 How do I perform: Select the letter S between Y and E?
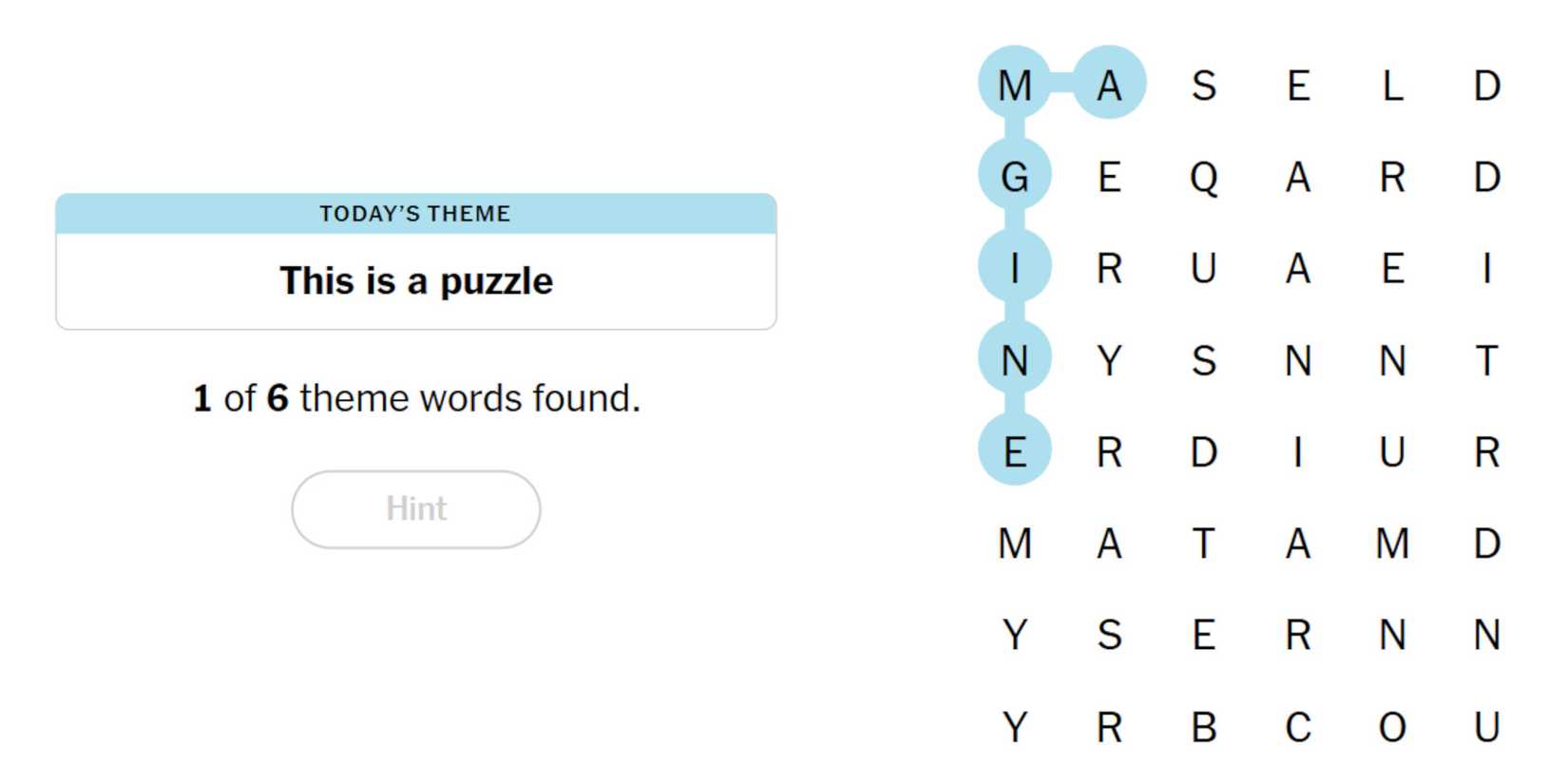(1109, 635)
